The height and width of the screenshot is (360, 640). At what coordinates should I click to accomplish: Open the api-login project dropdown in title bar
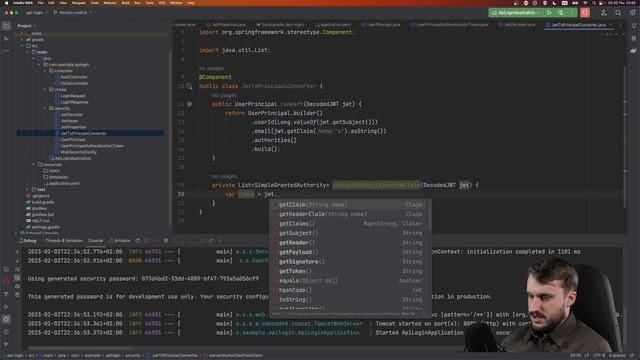37,13
